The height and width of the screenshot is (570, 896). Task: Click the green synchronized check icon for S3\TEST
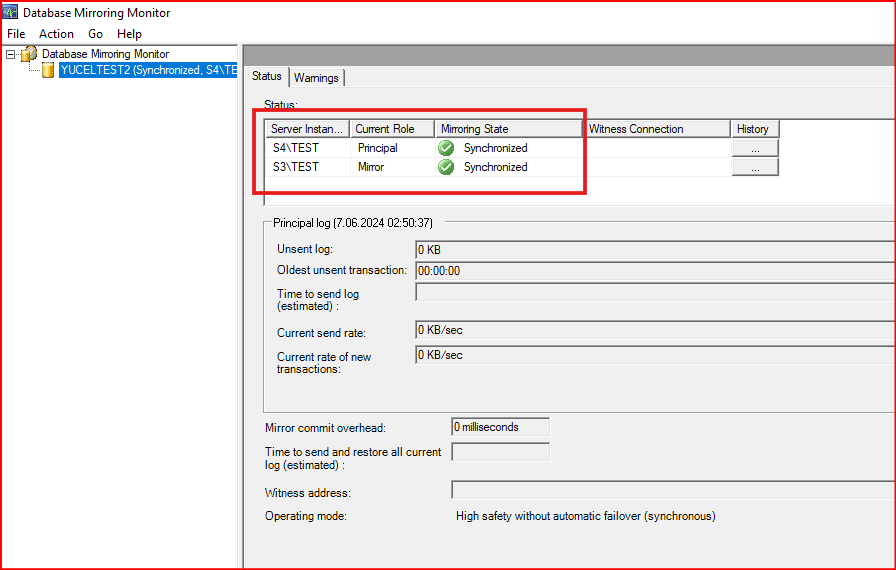point(446,167)
